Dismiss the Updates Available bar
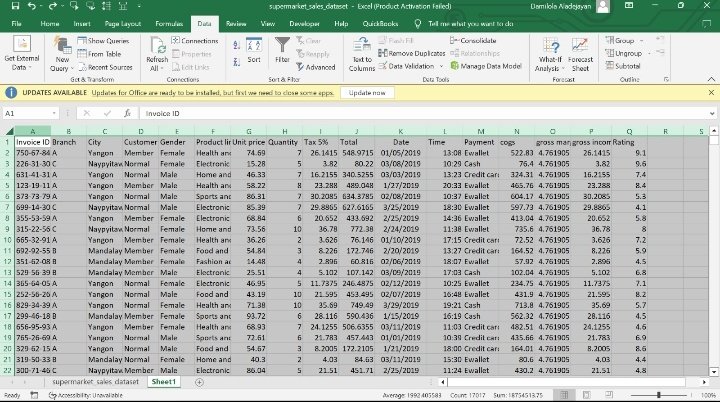Viewport: 720px width, 402px height. [711, 93]
